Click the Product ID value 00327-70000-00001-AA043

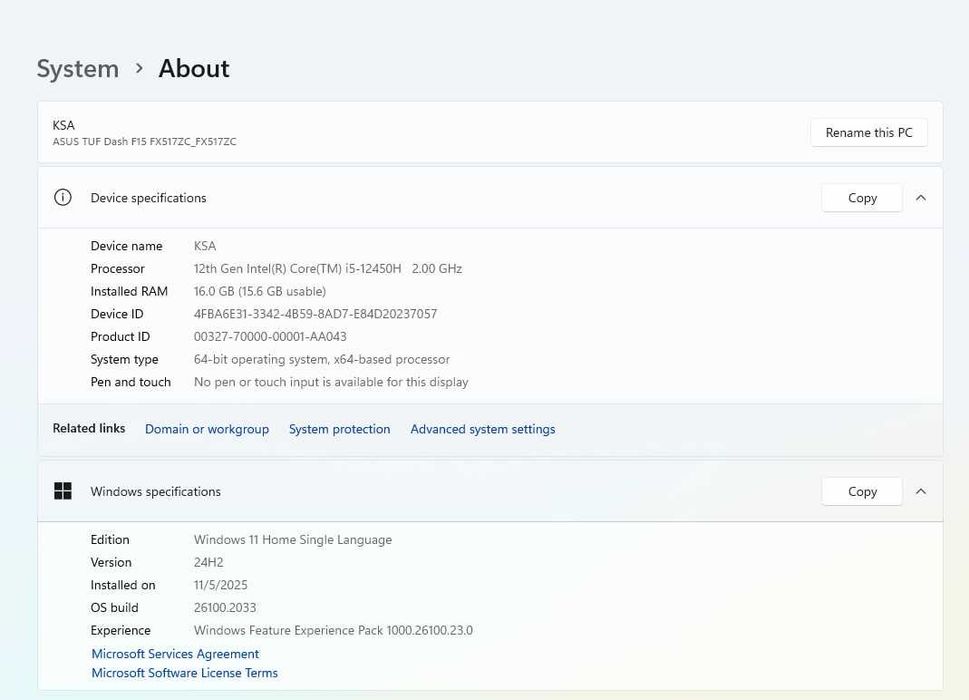[x=270, y=337]
